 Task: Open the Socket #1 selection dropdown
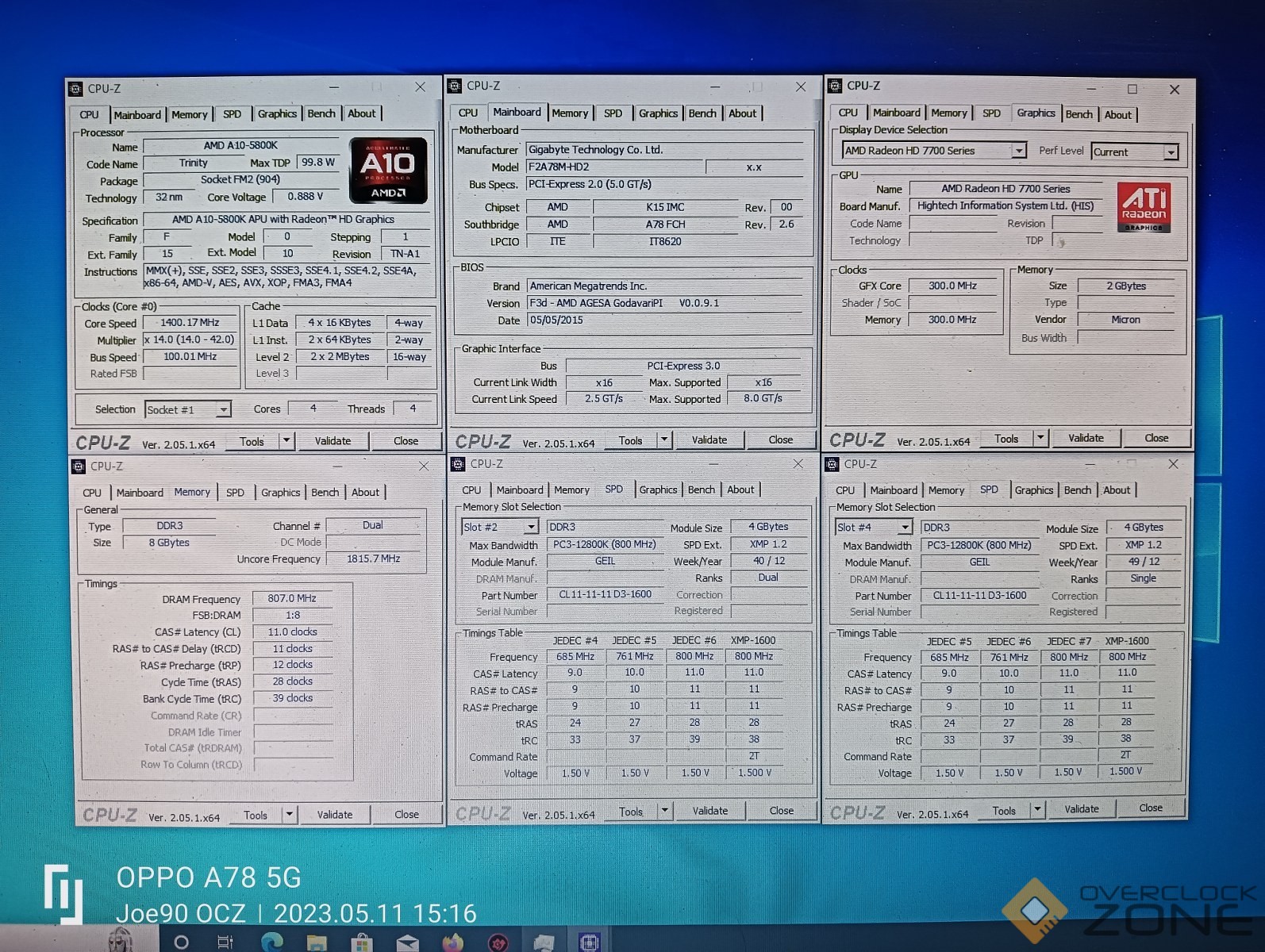(x=224, y=410)
